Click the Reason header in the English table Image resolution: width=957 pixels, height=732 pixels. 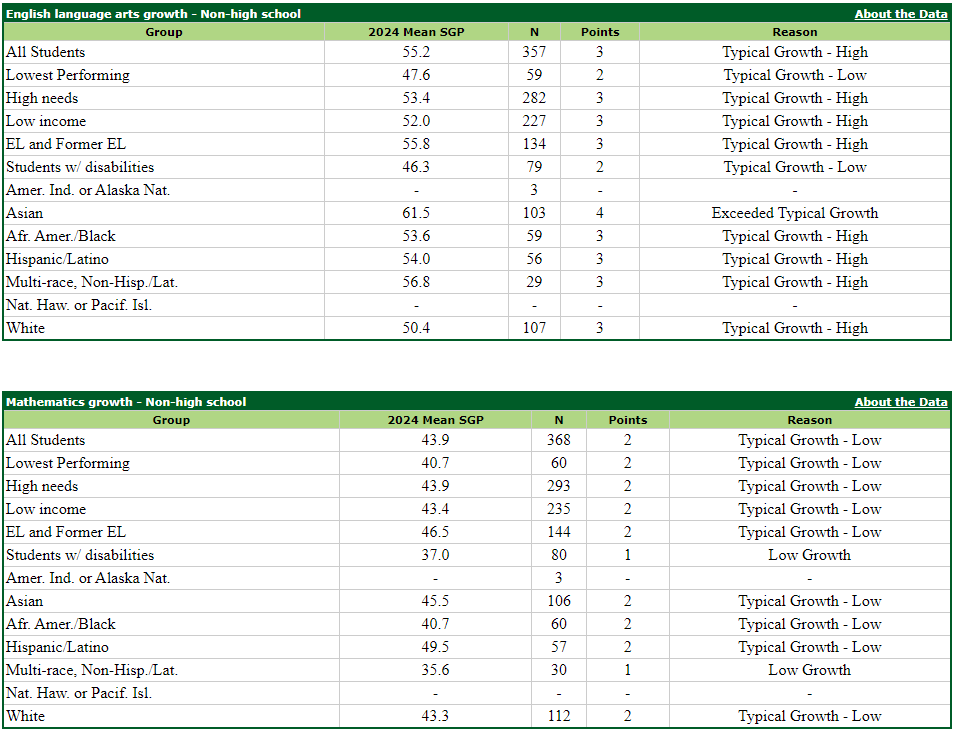(x=795, y=32)
